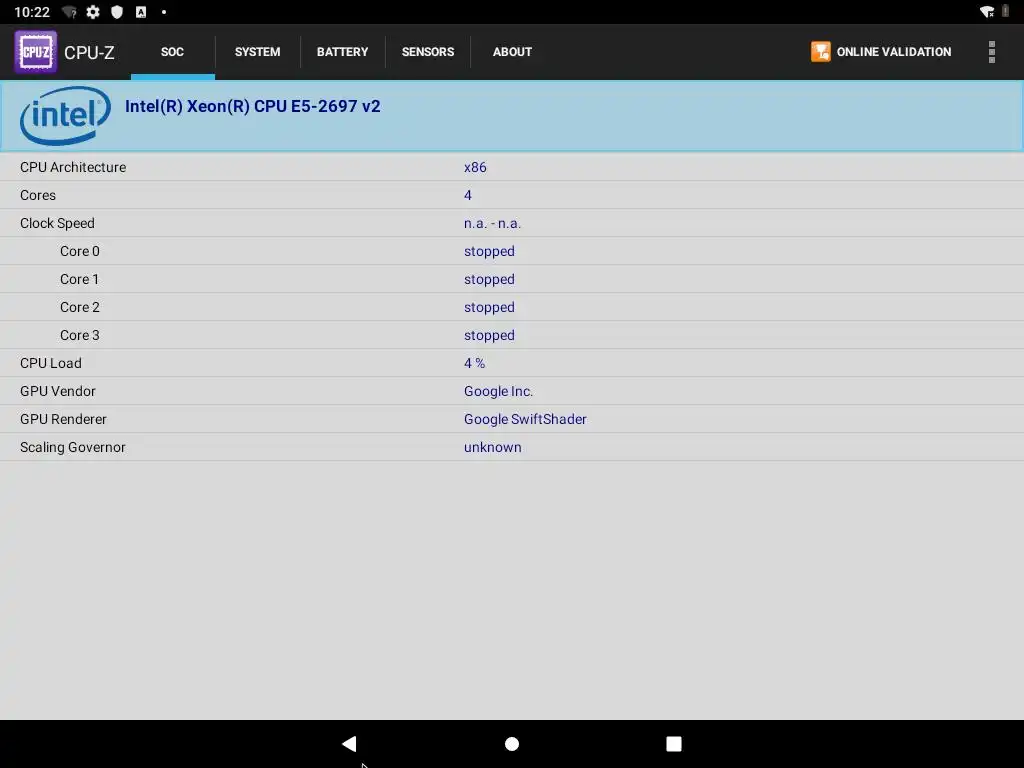The height and width of the screenshot is (768, 1024).
Task: Click the 'Core 0' label
Action: [x=80, y=251]
